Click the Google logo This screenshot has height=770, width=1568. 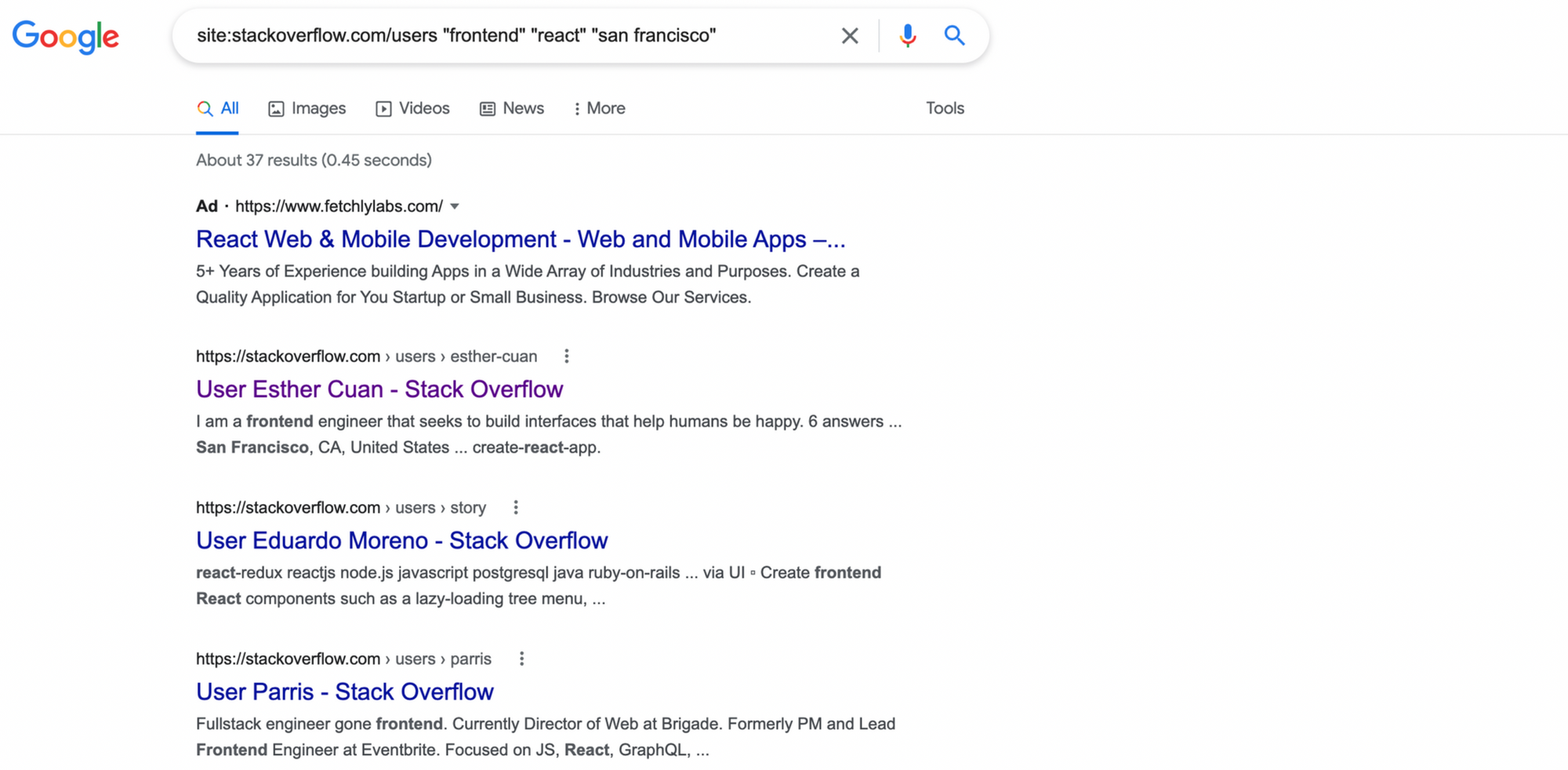pyautogui.click(x=66, y=37)
